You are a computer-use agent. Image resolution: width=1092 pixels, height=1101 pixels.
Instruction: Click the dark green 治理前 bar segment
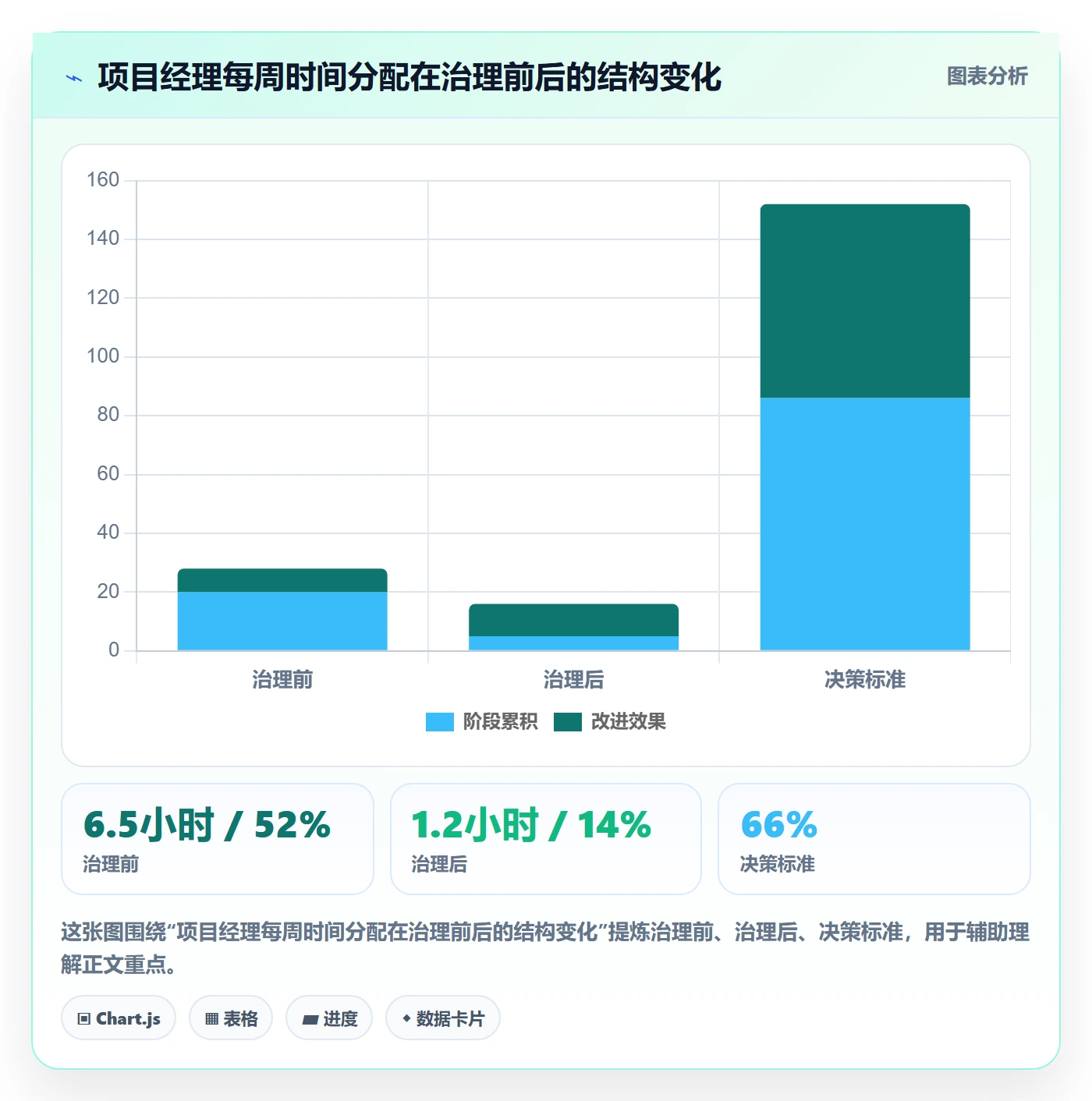(x=282, y=580)
